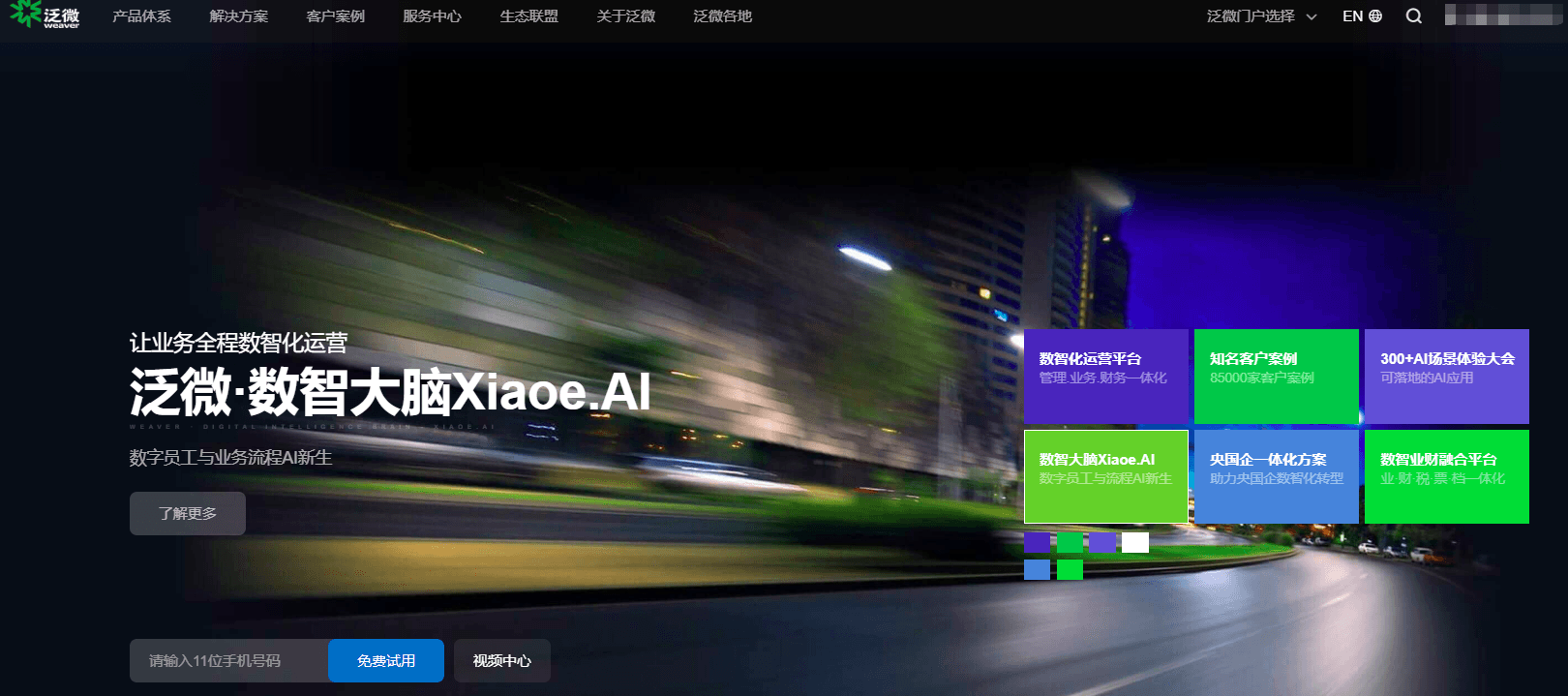This screenshot has width=1568, height=696.
Task: Switch language to EN
Action: (x=1352, y=16)
